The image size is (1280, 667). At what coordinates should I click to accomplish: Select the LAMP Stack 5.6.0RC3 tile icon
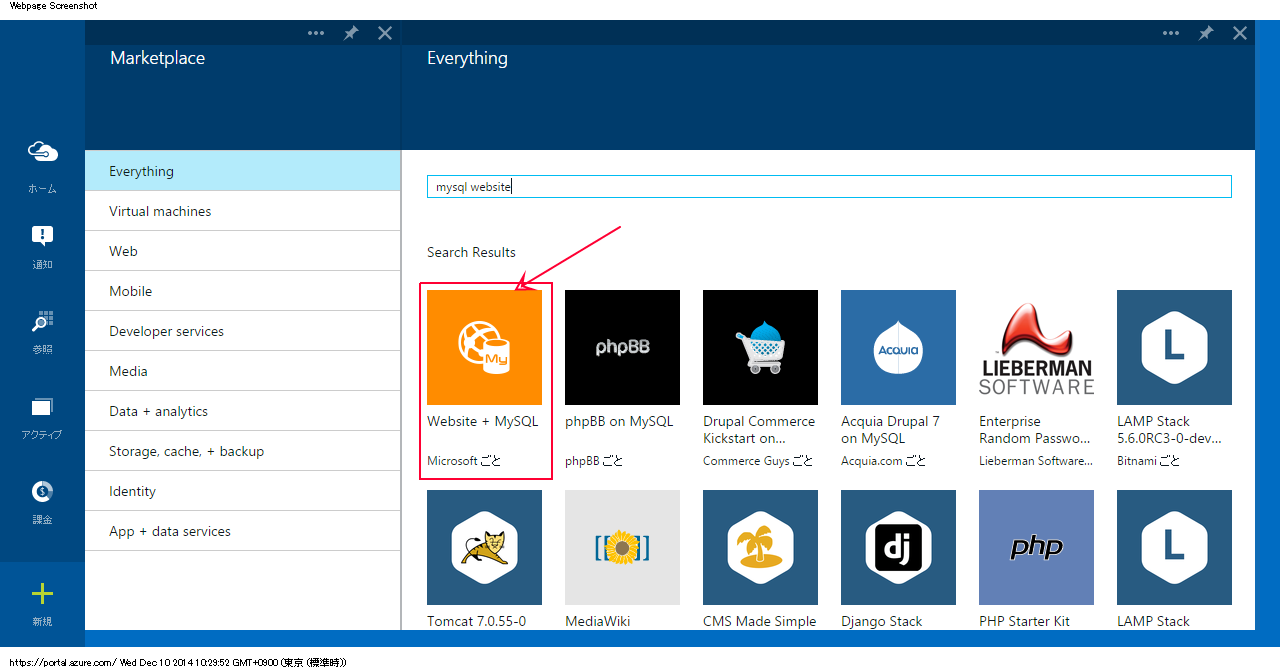1174,347
